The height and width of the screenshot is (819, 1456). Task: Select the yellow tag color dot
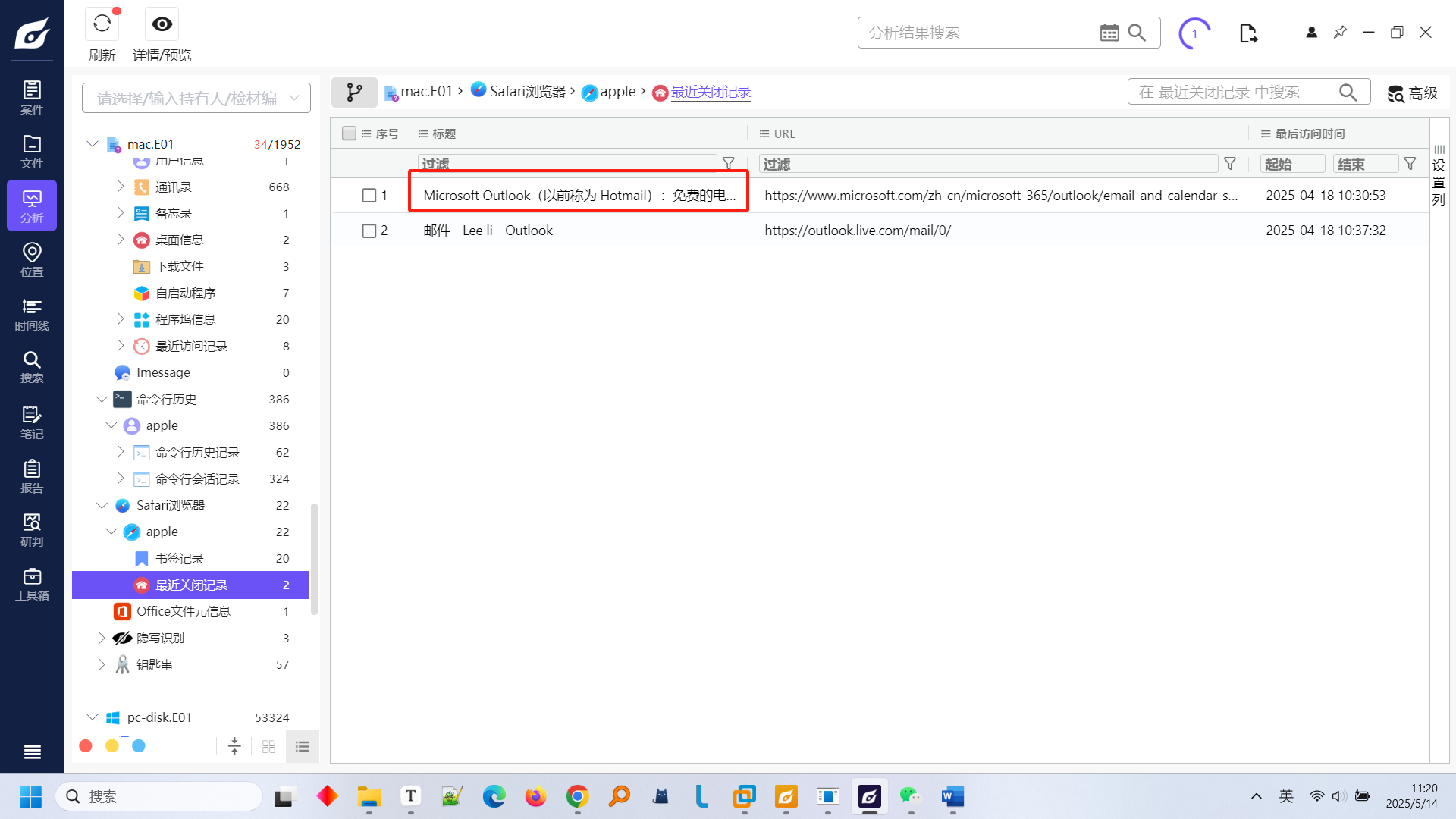[112, 746]
